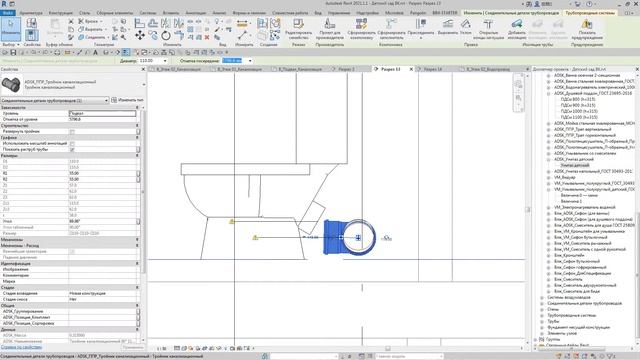
Task: Click Add Insulation (Добавить изоляцию)
Action: (x=517, y=29)
